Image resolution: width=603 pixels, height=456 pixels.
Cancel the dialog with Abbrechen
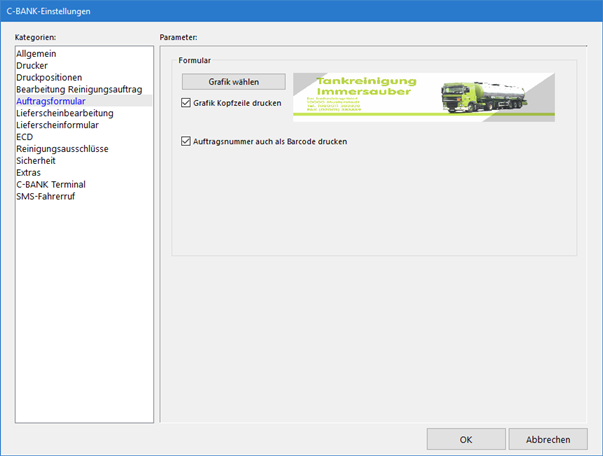pyautogui.click(x=547, y=439)
